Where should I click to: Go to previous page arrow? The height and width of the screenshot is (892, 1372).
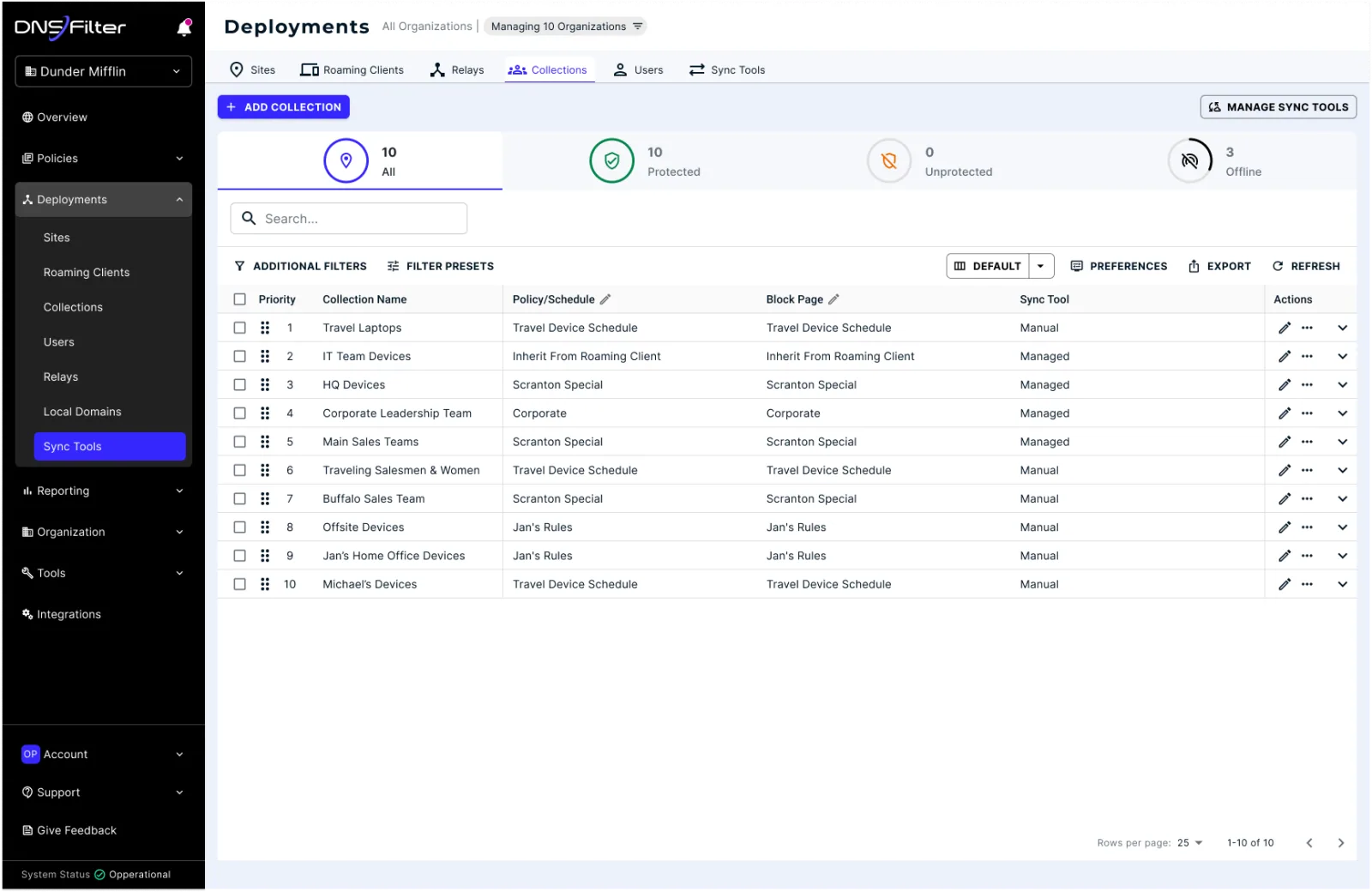tap(1309, 843)
